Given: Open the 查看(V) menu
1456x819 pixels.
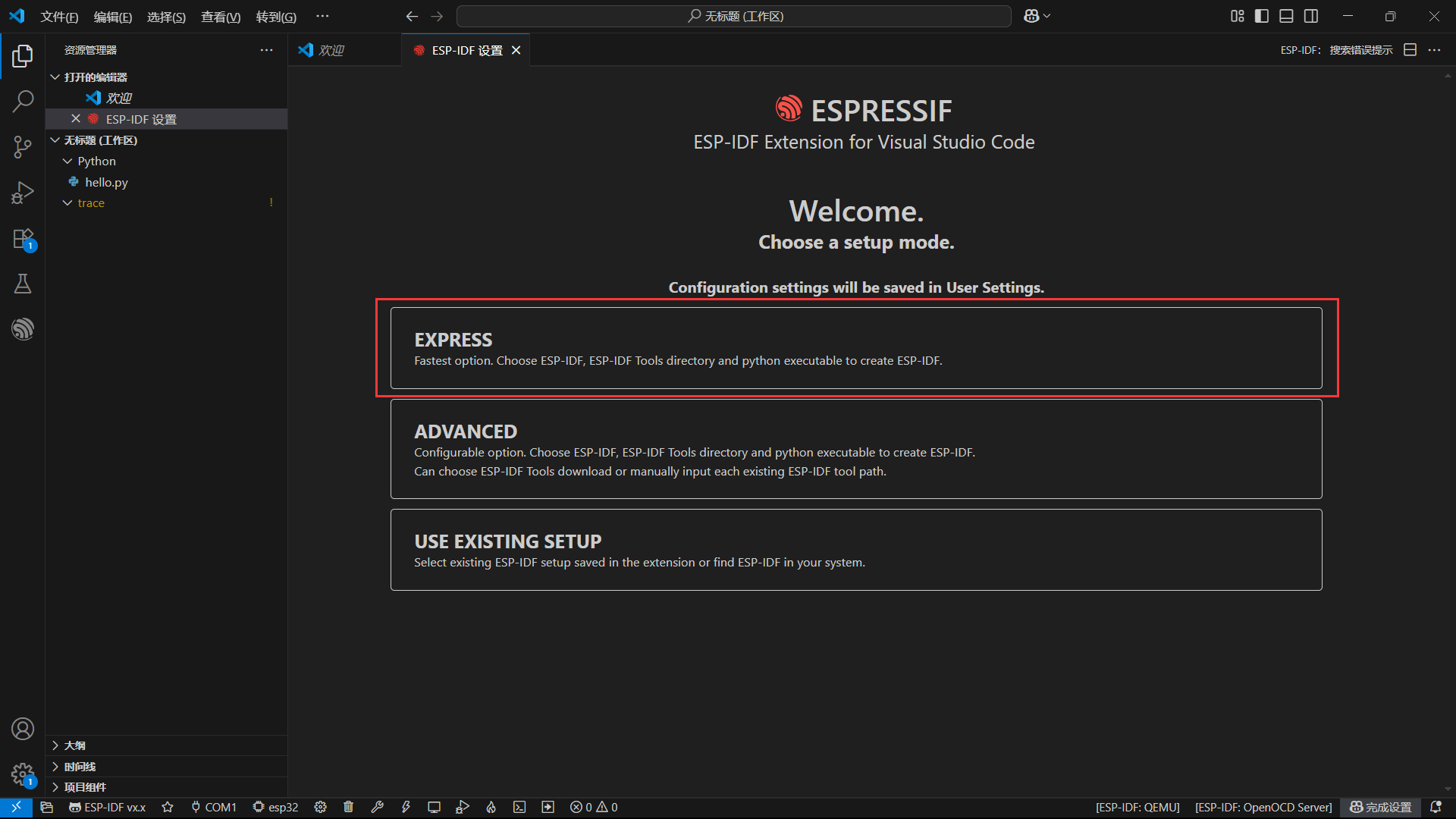Looking at the screenshot, I should (221, 17).
